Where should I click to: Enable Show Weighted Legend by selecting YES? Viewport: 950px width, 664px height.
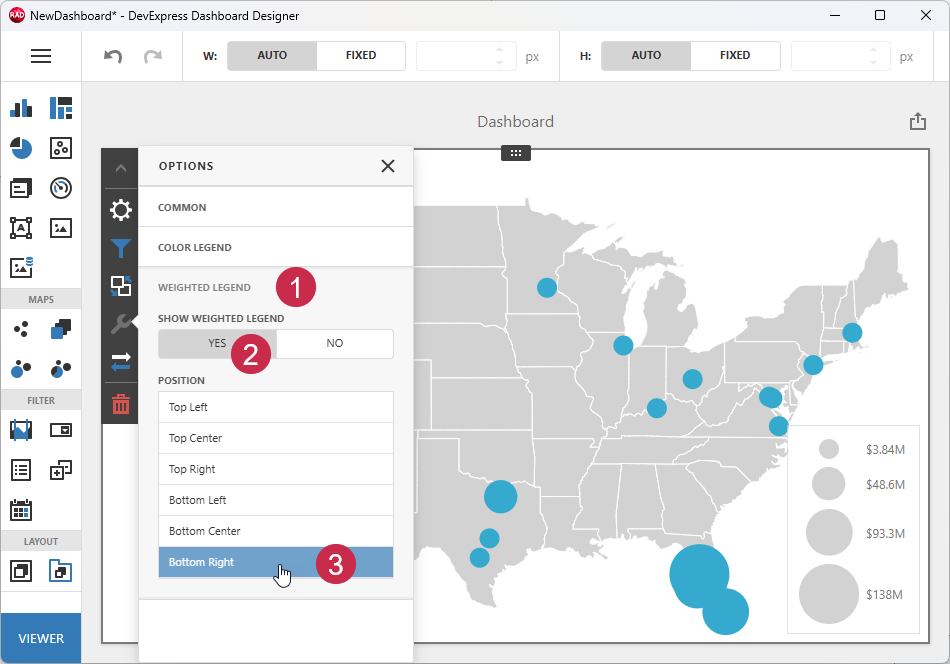click(216, 343)
